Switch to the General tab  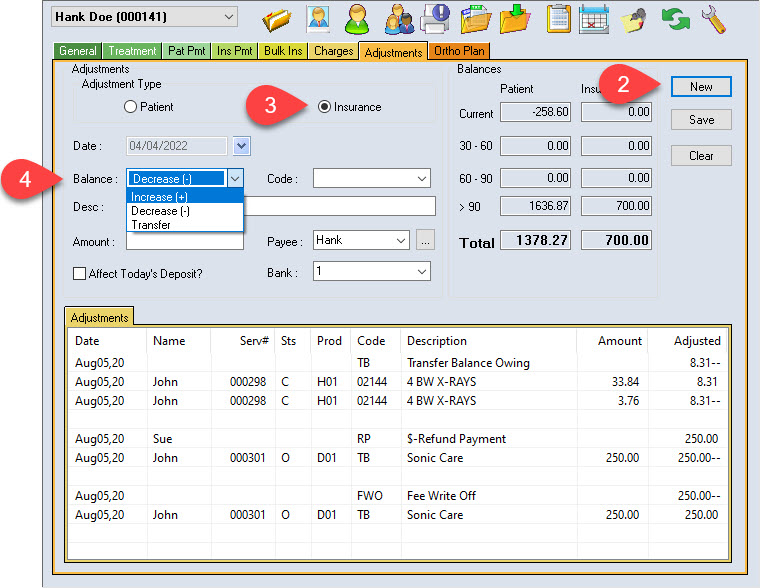(78, 51)
